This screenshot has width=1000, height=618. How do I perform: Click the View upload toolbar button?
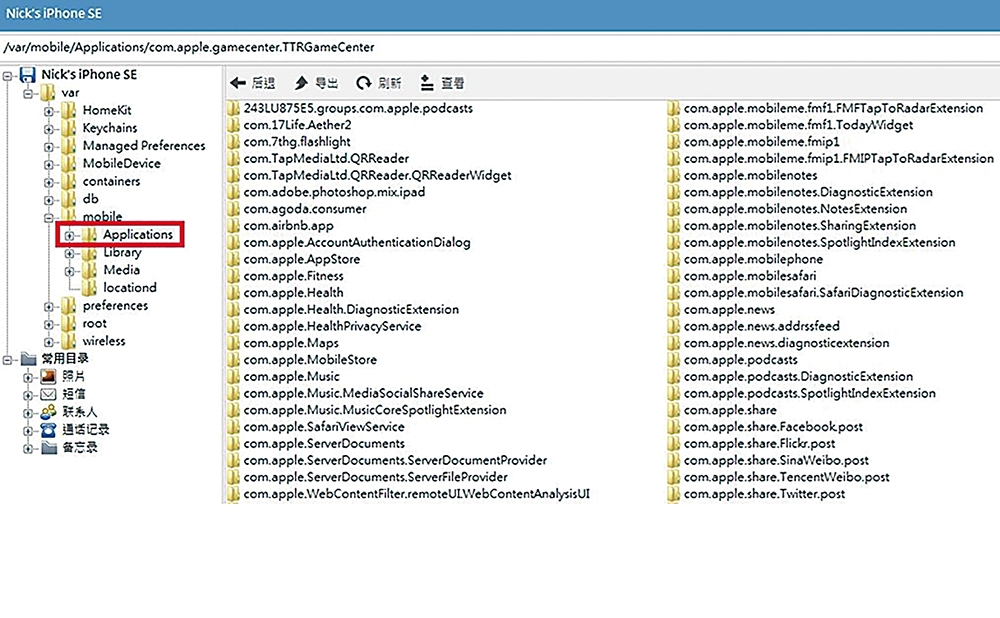pyautogui.click(x=442, y=83)
